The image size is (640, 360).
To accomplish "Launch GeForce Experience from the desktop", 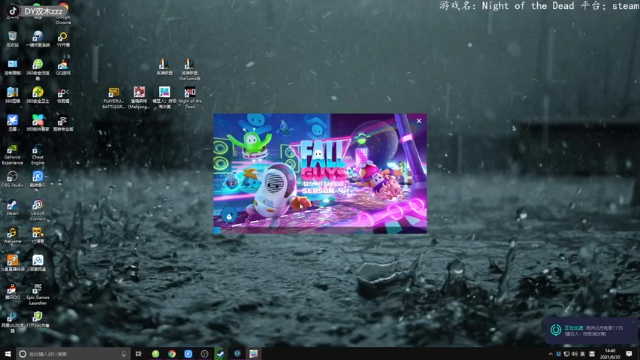I will click(12, 154).
